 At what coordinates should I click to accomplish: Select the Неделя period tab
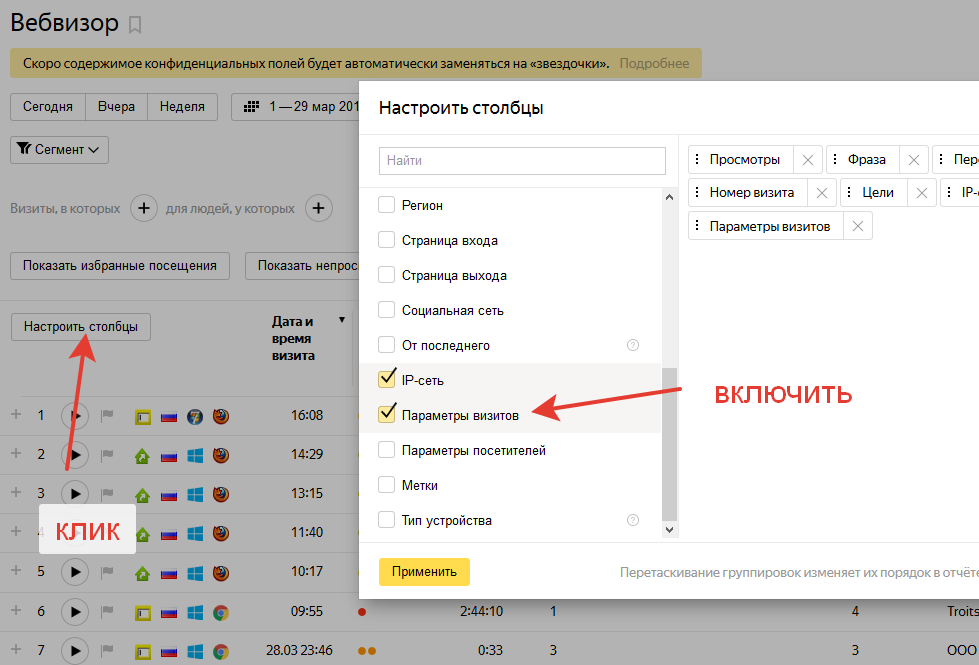click(x=182, y=107)
